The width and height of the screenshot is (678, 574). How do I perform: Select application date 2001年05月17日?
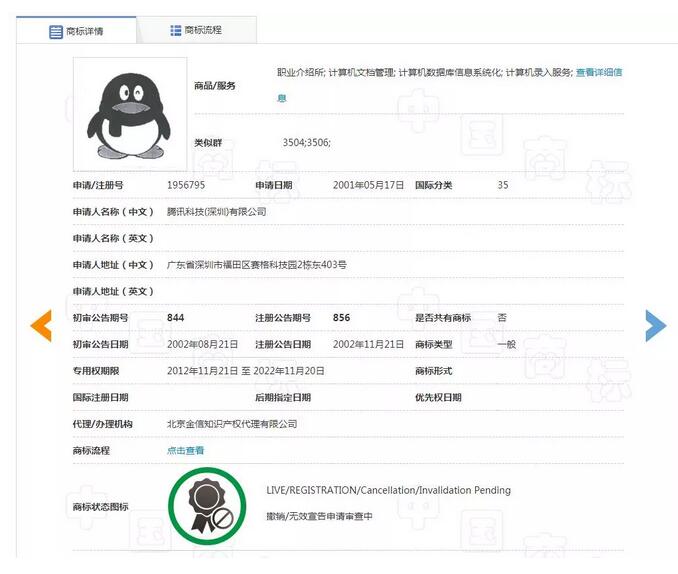tap(368, 185)
